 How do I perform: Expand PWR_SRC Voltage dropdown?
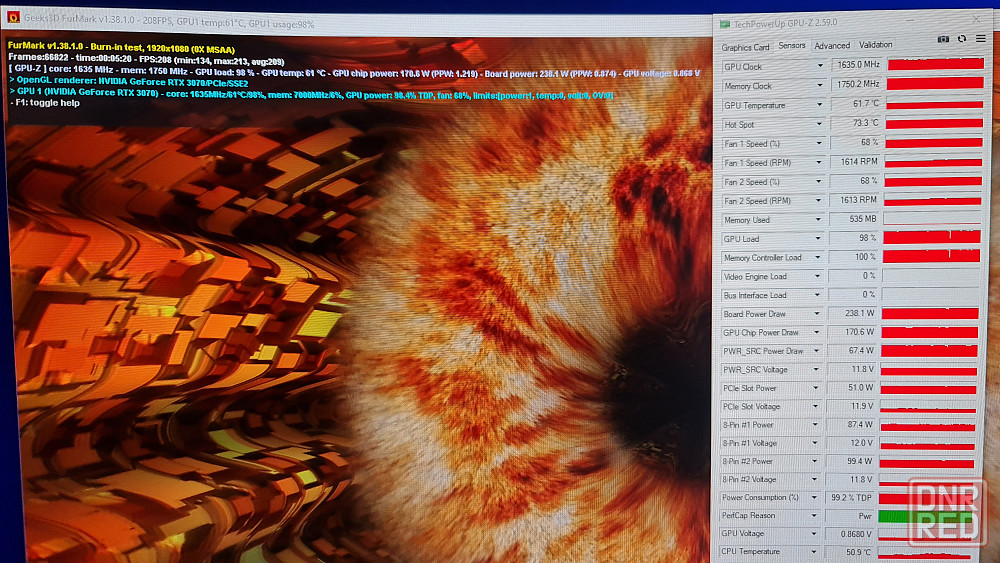click(816, 369)
